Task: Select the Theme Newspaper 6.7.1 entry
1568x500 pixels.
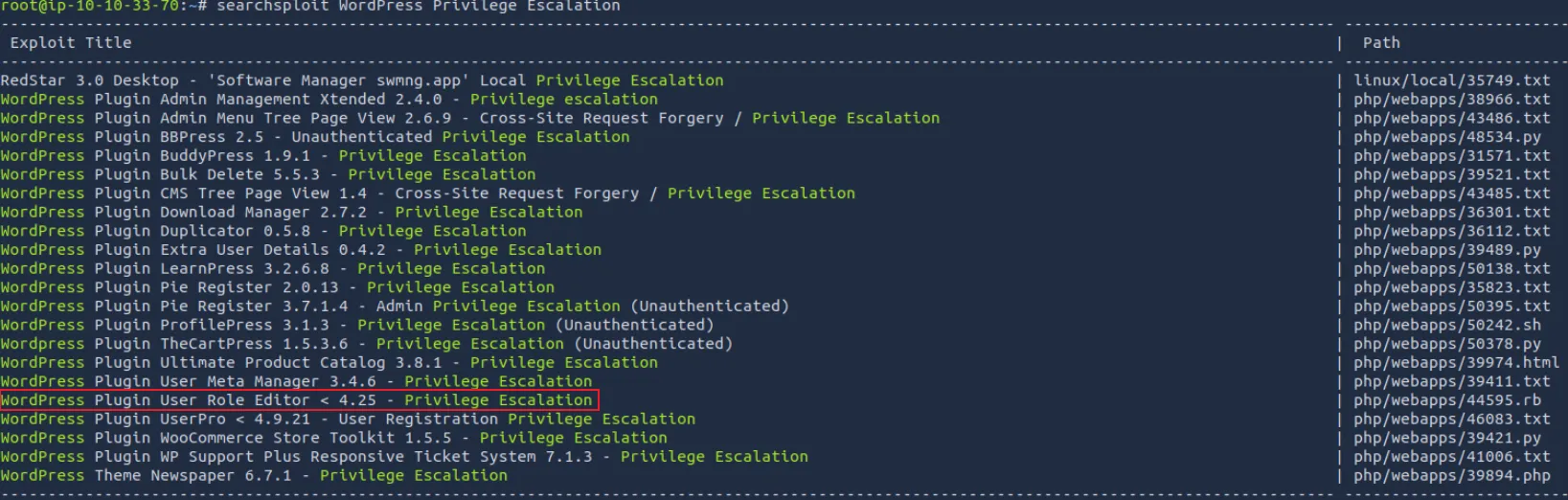Action: coord(254,476)
